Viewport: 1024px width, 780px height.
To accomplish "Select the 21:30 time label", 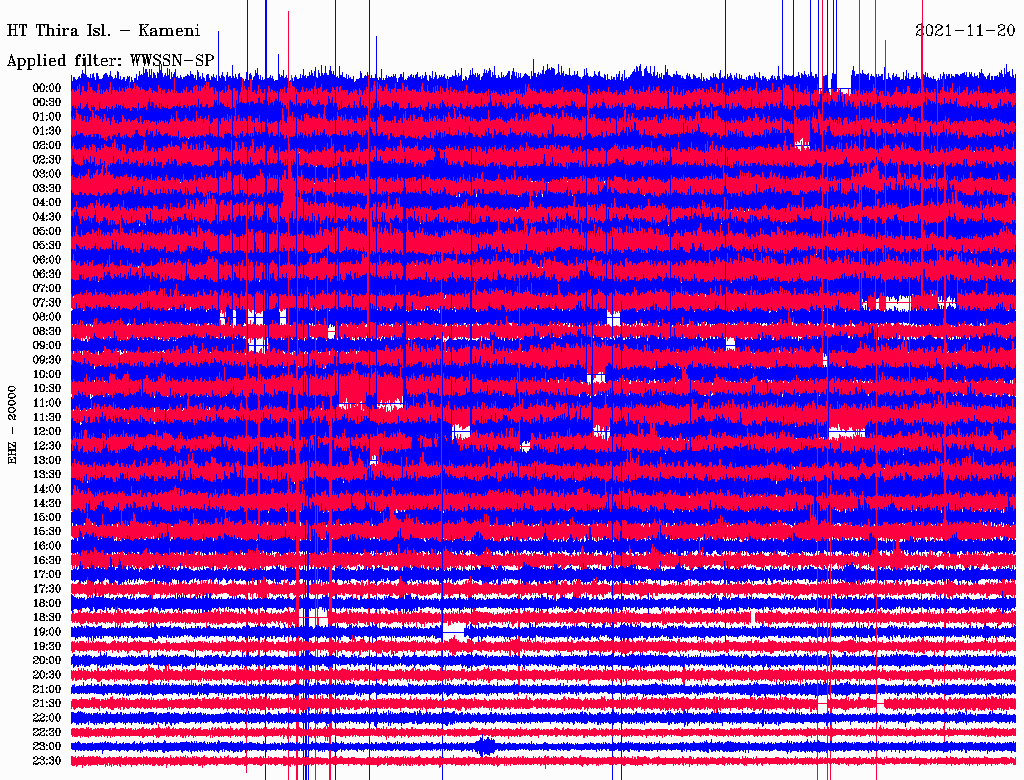I will (46, 704).
